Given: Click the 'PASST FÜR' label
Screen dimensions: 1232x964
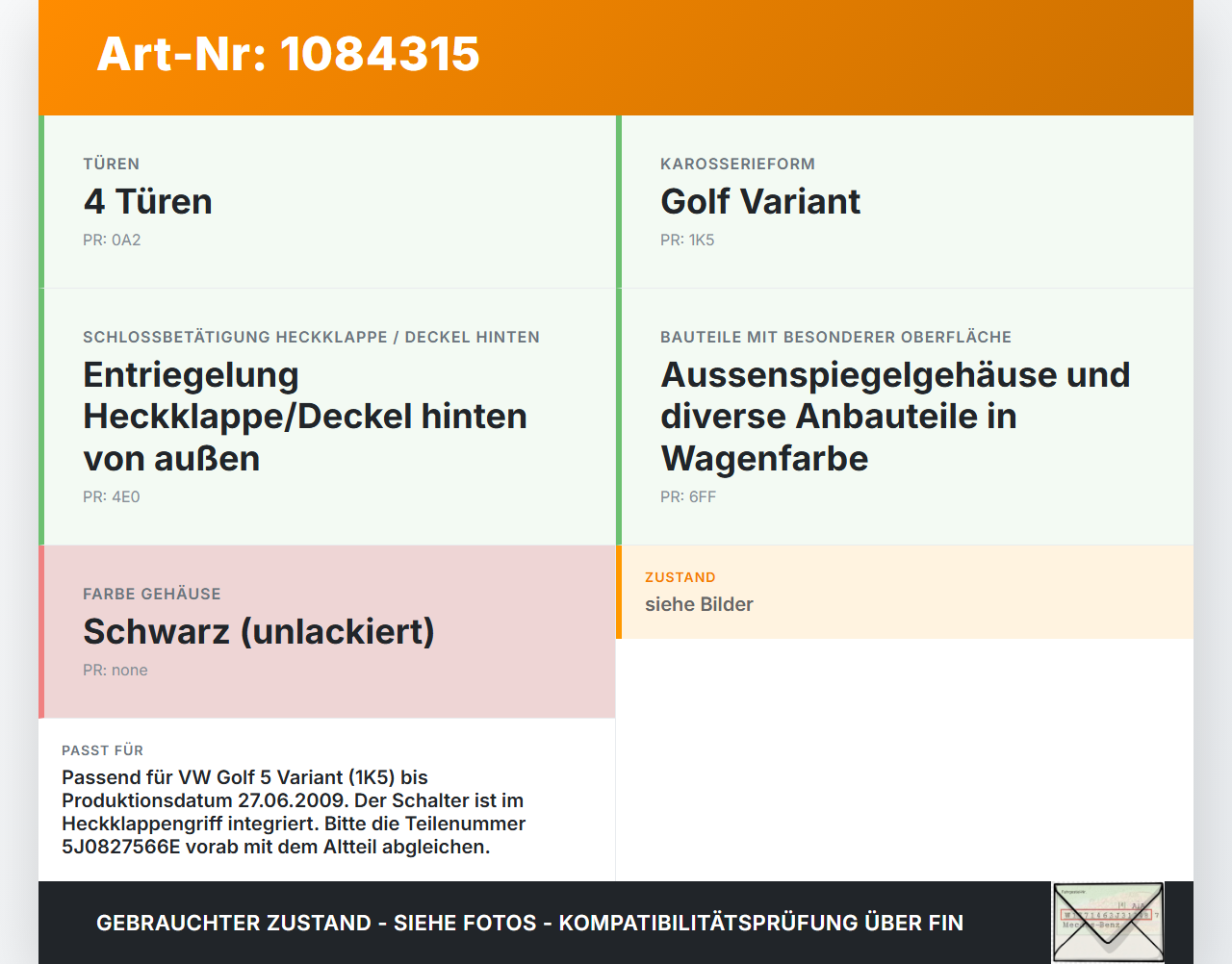Looking at the screenshot, I should 102,750.
